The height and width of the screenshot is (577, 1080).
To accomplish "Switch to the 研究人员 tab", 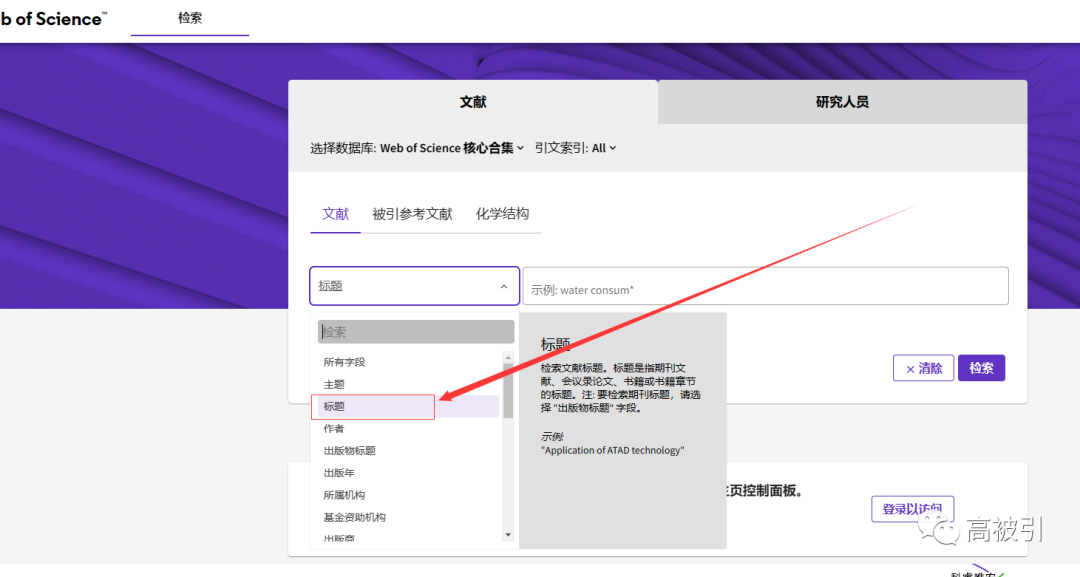I will 842,102.
